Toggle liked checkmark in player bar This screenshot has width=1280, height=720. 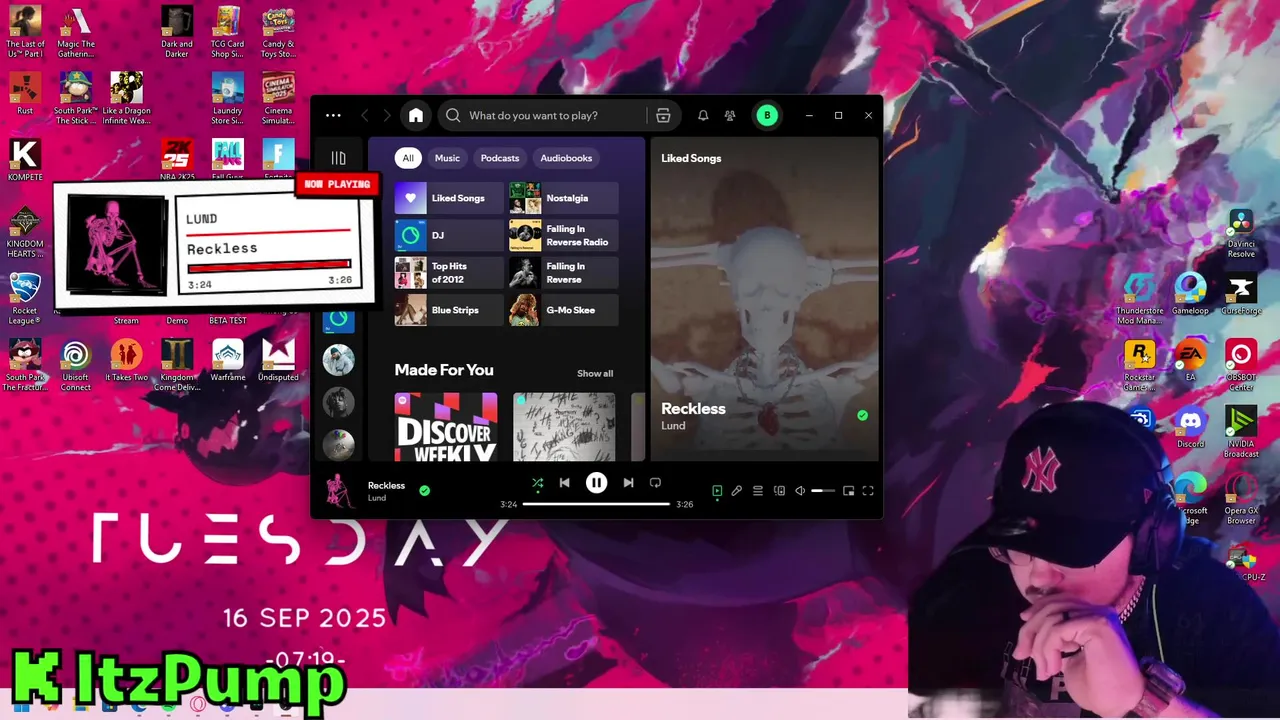(x=425, y=491)
